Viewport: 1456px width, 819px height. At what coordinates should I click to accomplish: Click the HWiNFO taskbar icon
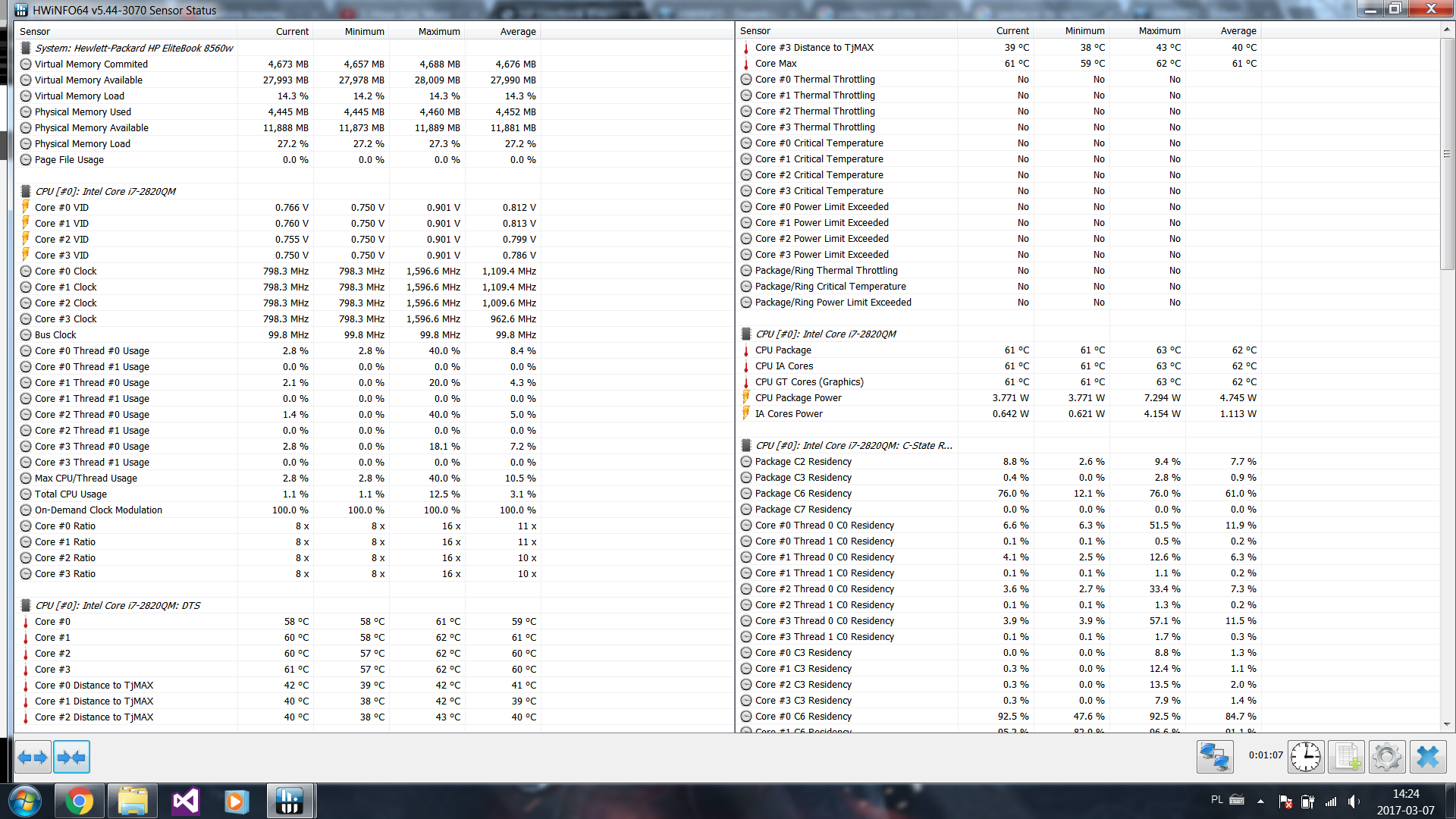tap(290, 801)
